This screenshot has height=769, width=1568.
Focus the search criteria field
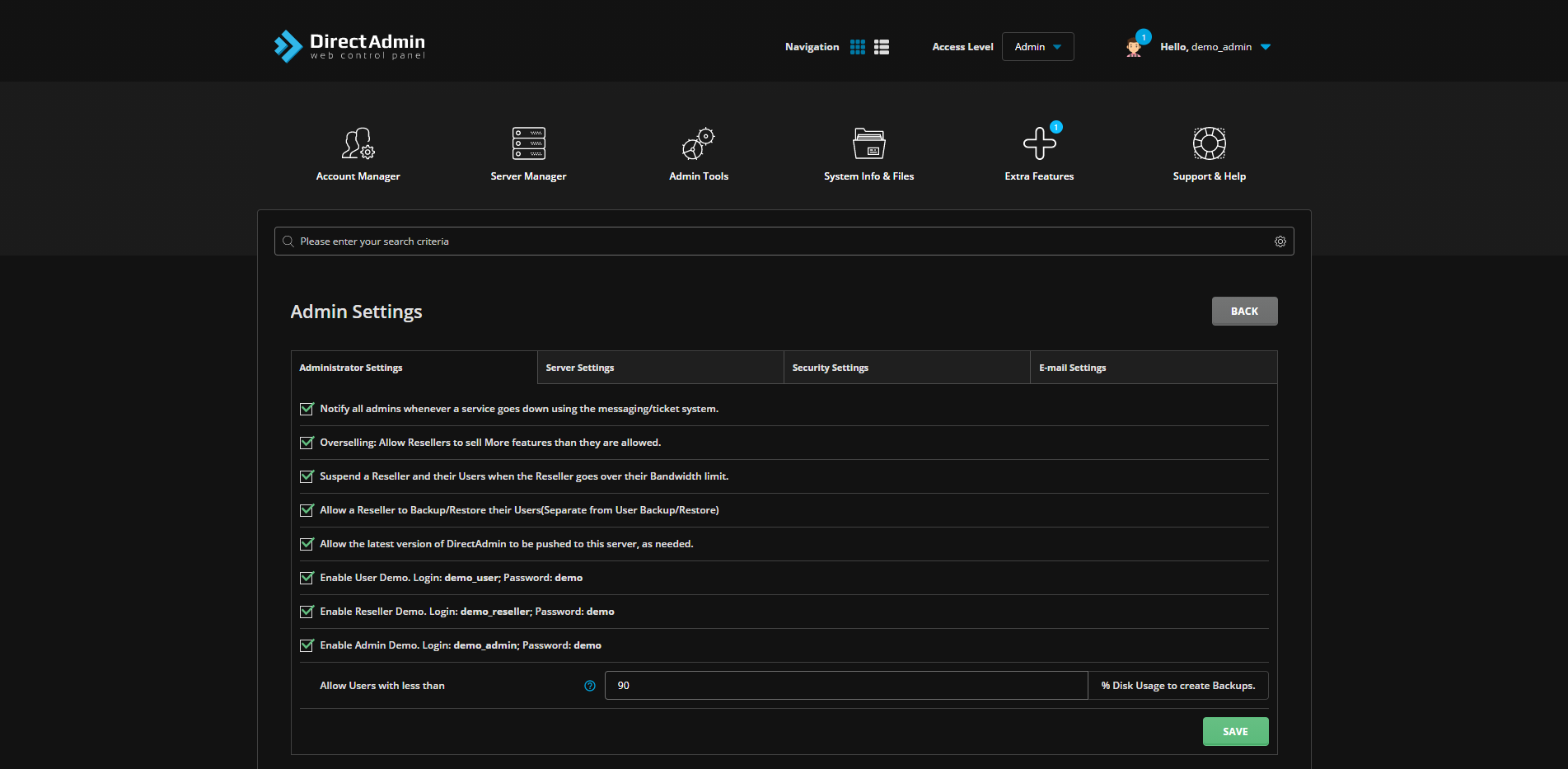tap(784, 241)
